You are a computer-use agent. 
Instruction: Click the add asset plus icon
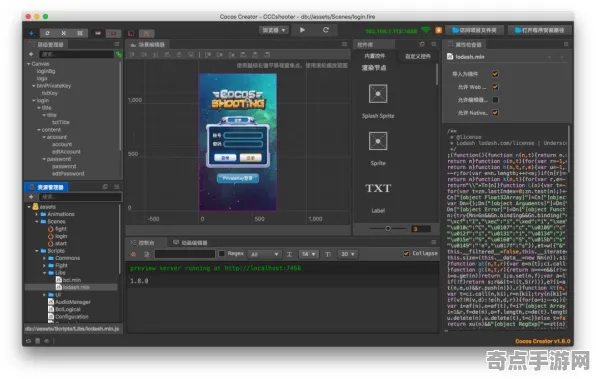point(31,197)
